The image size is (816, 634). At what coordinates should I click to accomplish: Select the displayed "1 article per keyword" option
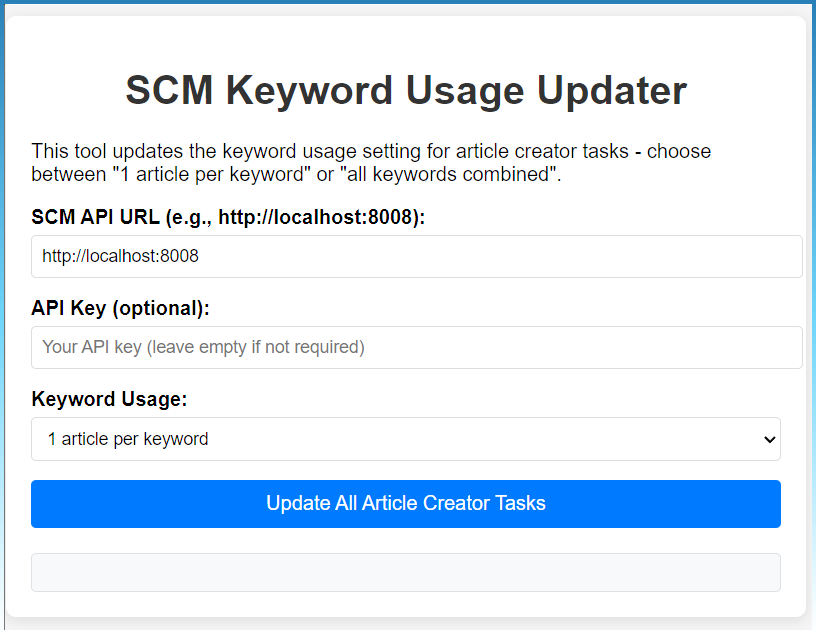click(x=128, y=439)
